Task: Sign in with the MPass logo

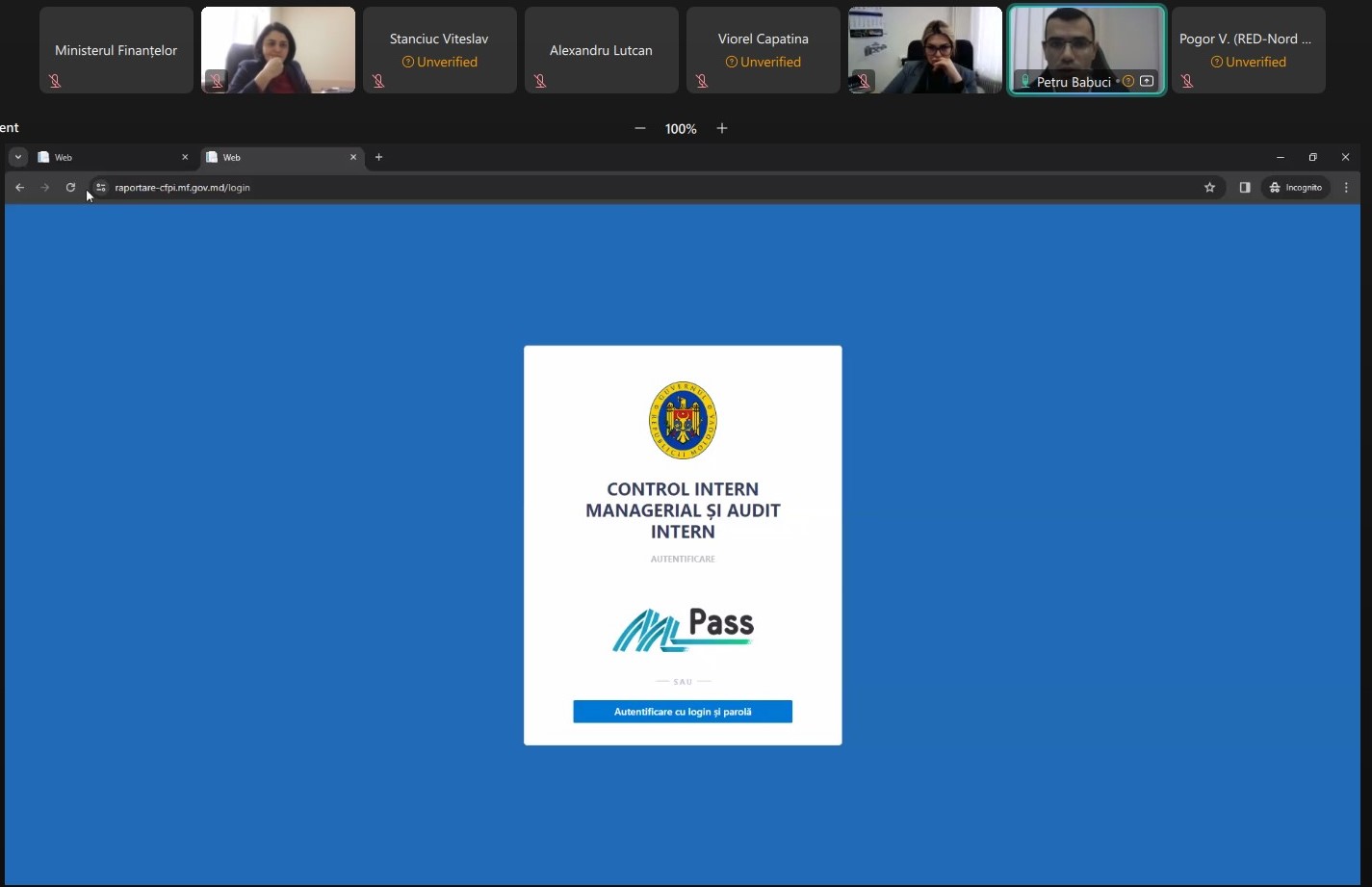Action: (683, 630)
